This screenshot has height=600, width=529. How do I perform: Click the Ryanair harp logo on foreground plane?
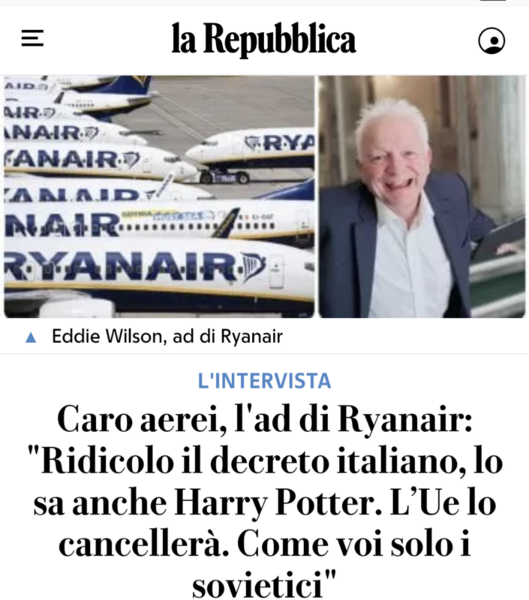tap(252, 266)
